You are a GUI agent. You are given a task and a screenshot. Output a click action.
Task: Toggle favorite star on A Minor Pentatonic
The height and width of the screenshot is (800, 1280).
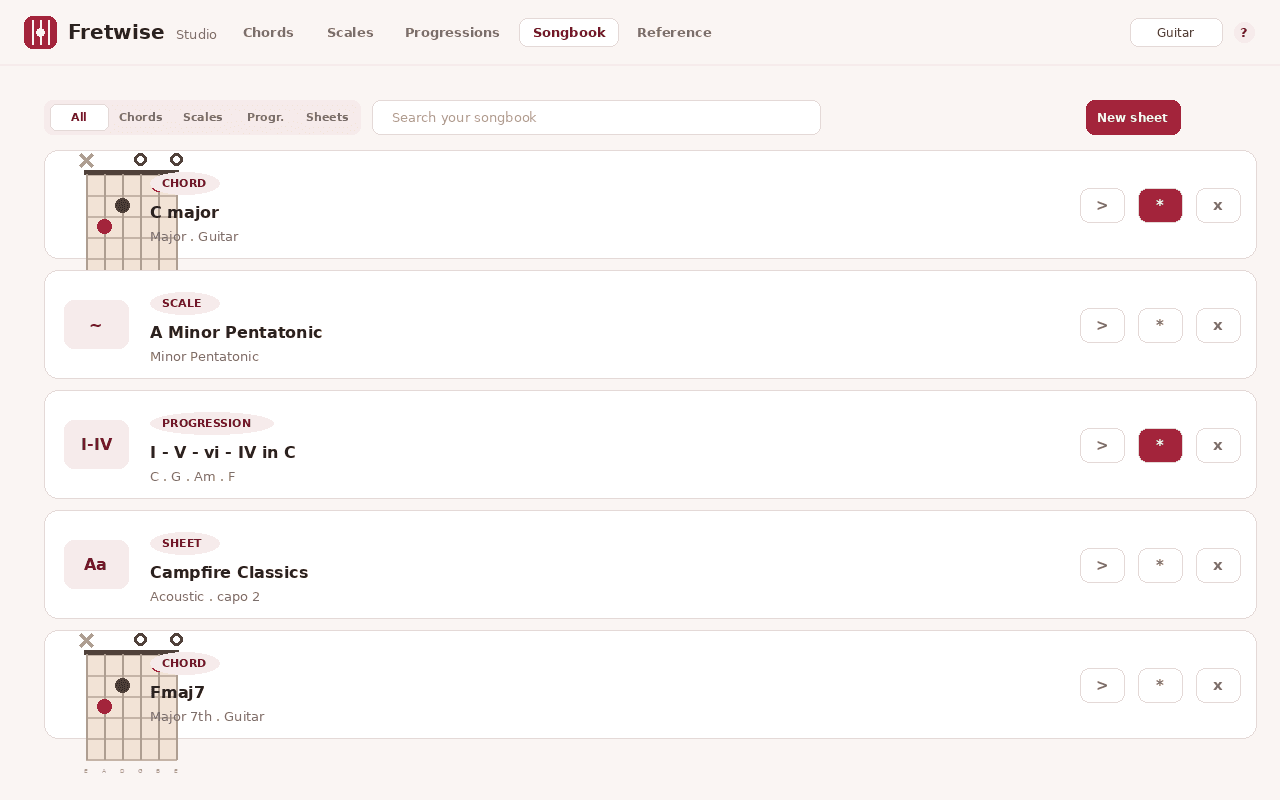pyautogui.click(x=1160, y=325)
